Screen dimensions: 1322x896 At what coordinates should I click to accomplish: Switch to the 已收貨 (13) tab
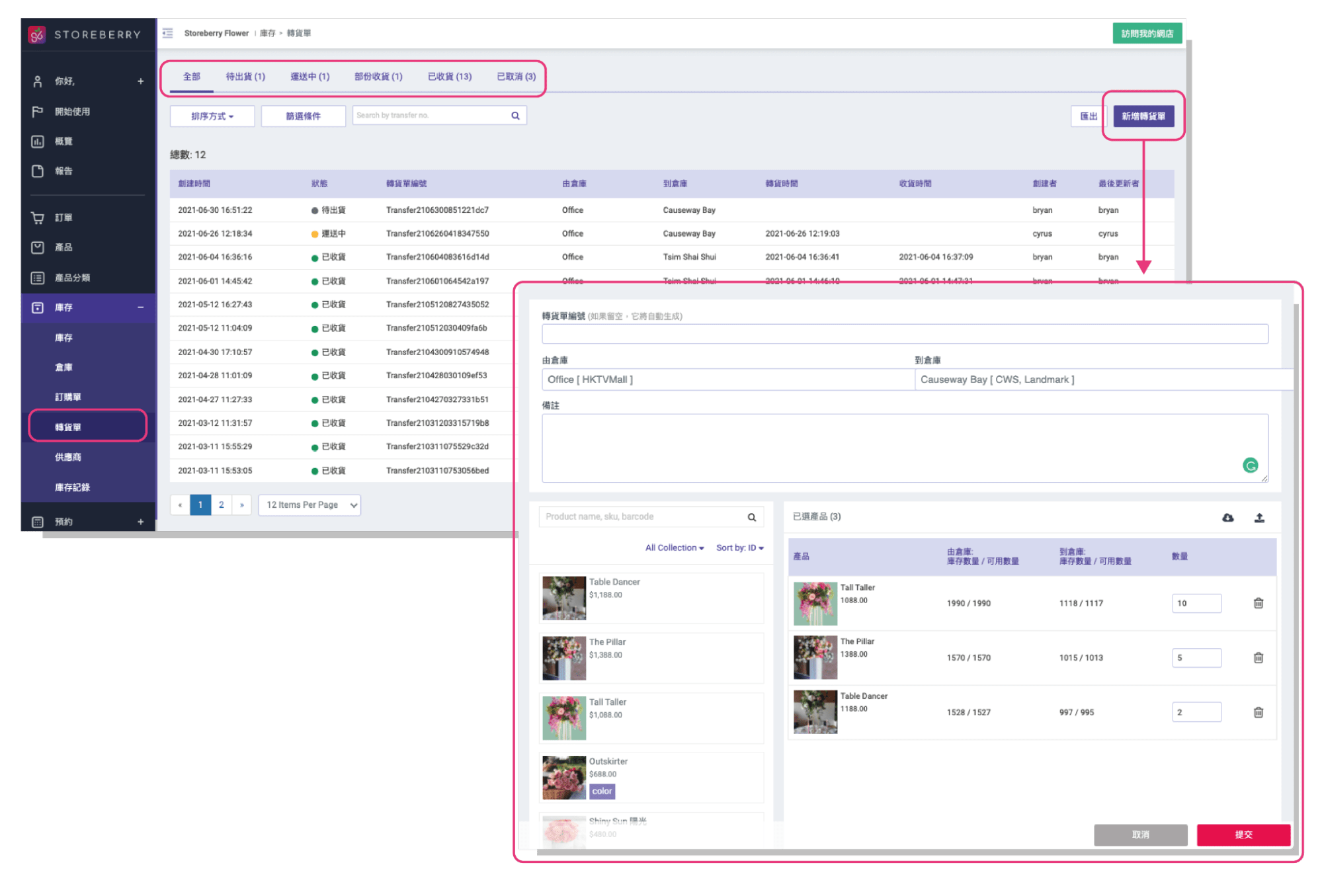tap(450, 77)
